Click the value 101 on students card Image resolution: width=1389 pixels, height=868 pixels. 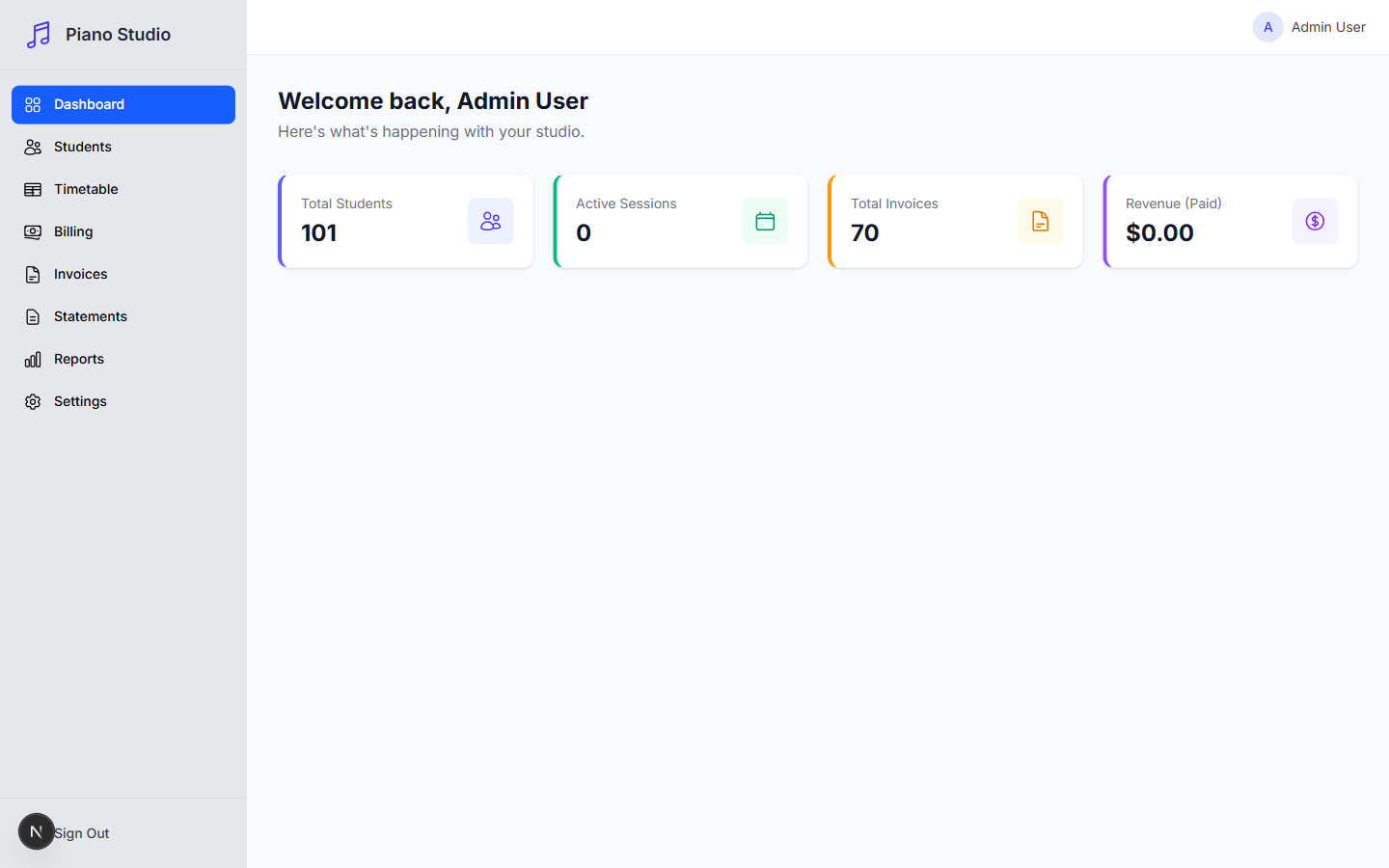click(x=319, y=232)
